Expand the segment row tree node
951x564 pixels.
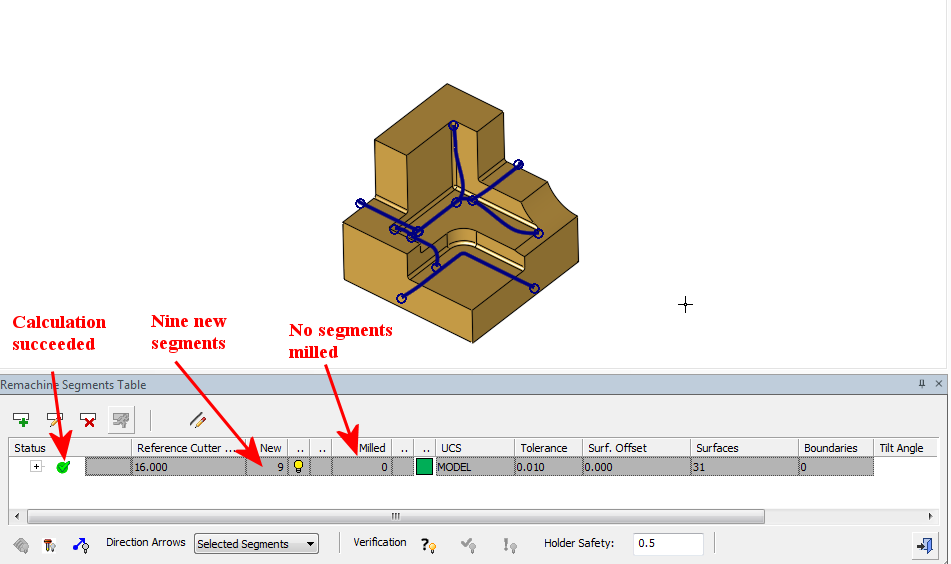pyautogui.click(x=37, y=467)
